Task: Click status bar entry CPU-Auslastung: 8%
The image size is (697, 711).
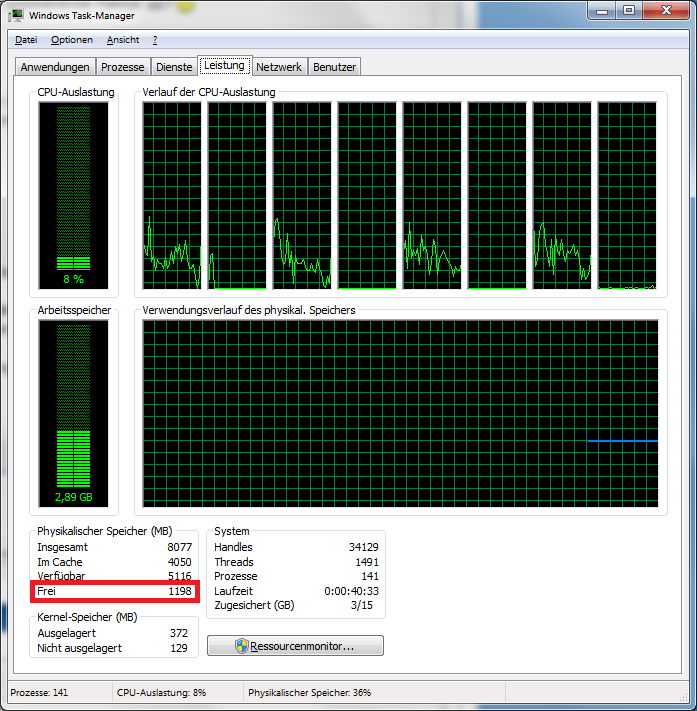Action: tap(161, 693)
